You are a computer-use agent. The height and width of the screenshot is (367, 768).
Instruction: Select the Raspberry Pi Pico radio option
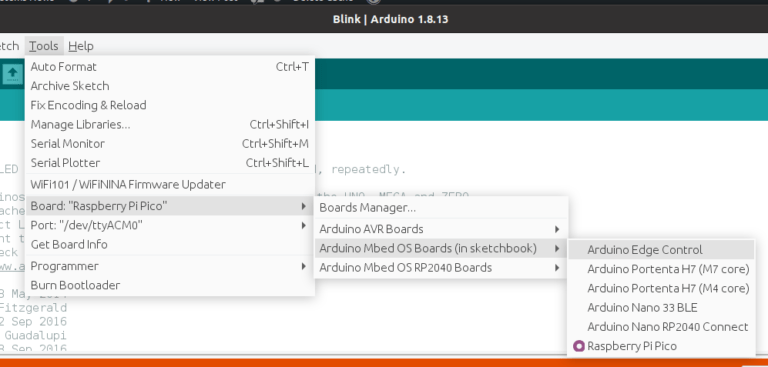pyautogui.click(x=661, y=346)
